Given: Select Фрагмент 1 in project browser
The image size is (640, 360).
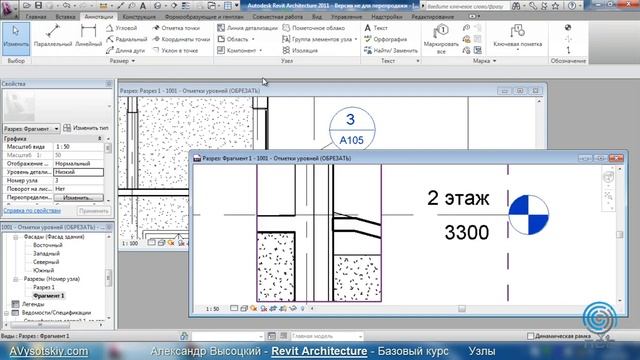Looking at the screenshot, I should (x=49, y=296).
